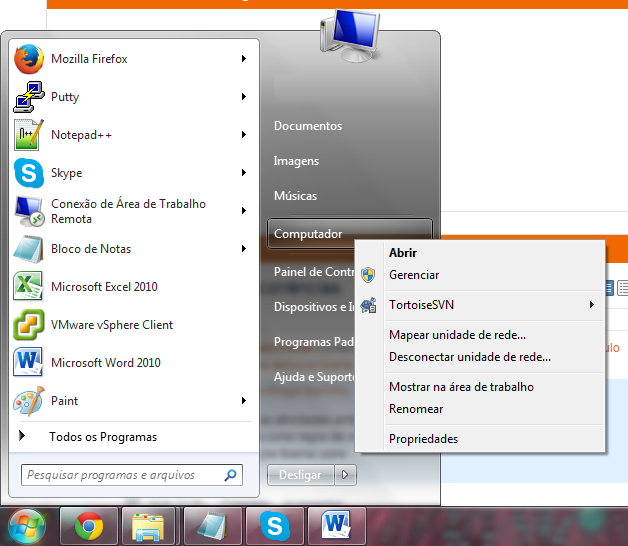Select Propriedades in the context menu
Viewport: 628px width, 546px height.
[x=423, y=439]
